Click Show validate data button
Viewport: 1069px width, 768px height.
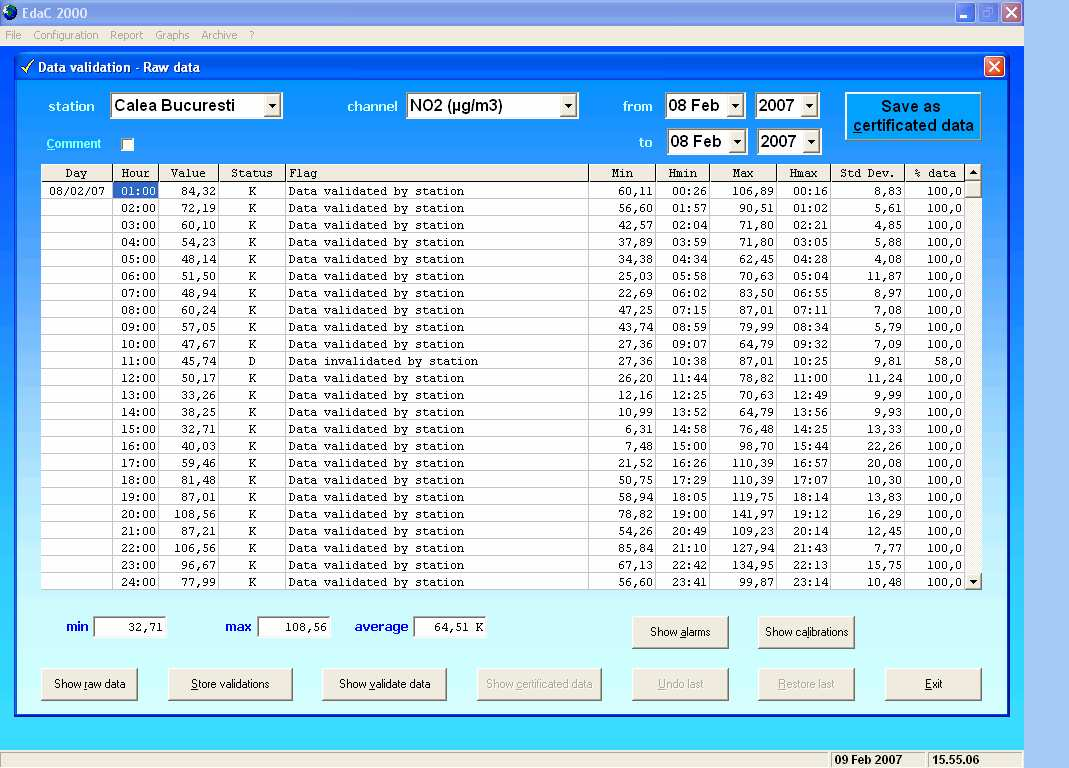tap(385, 683)
